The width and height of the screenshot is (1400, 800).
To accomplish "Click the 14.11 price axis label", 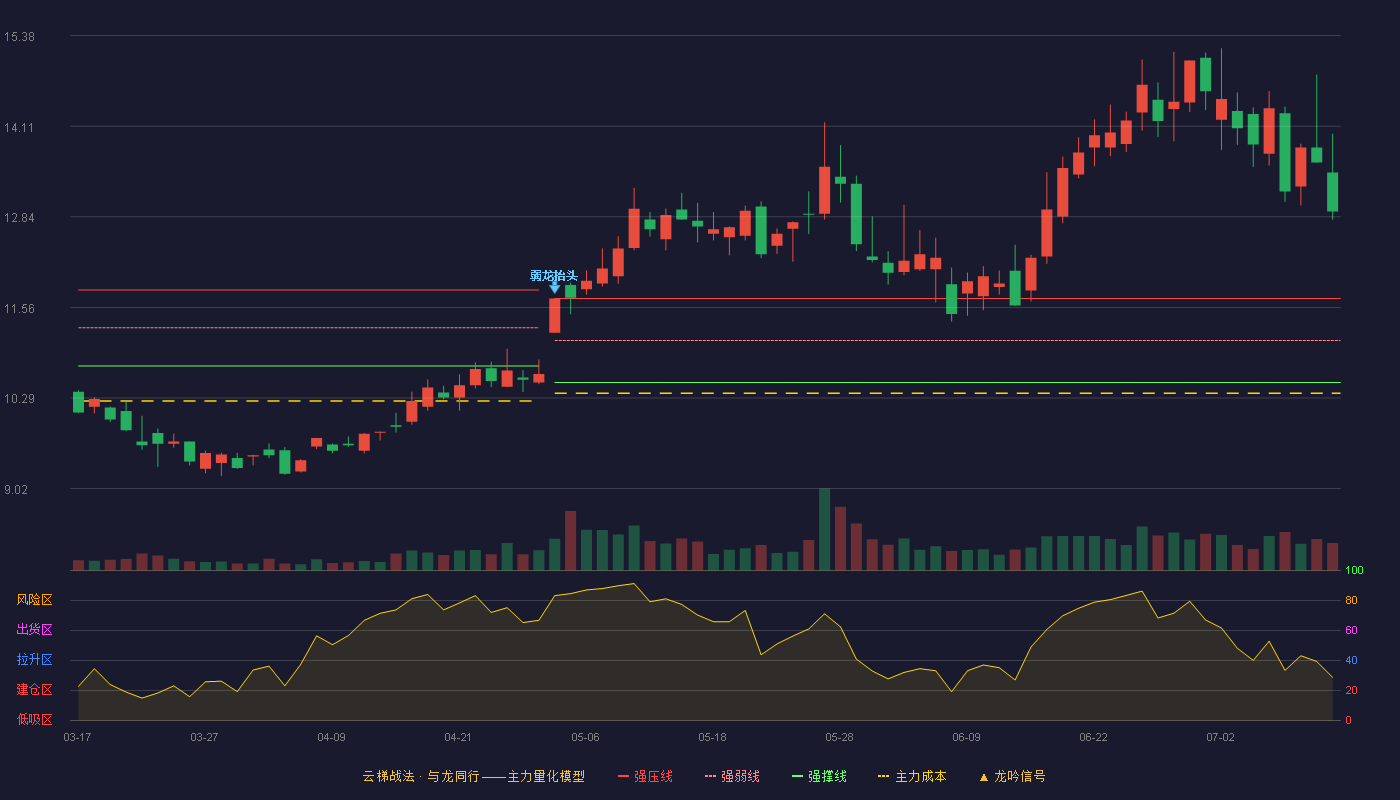I will [x=19, y=128].
